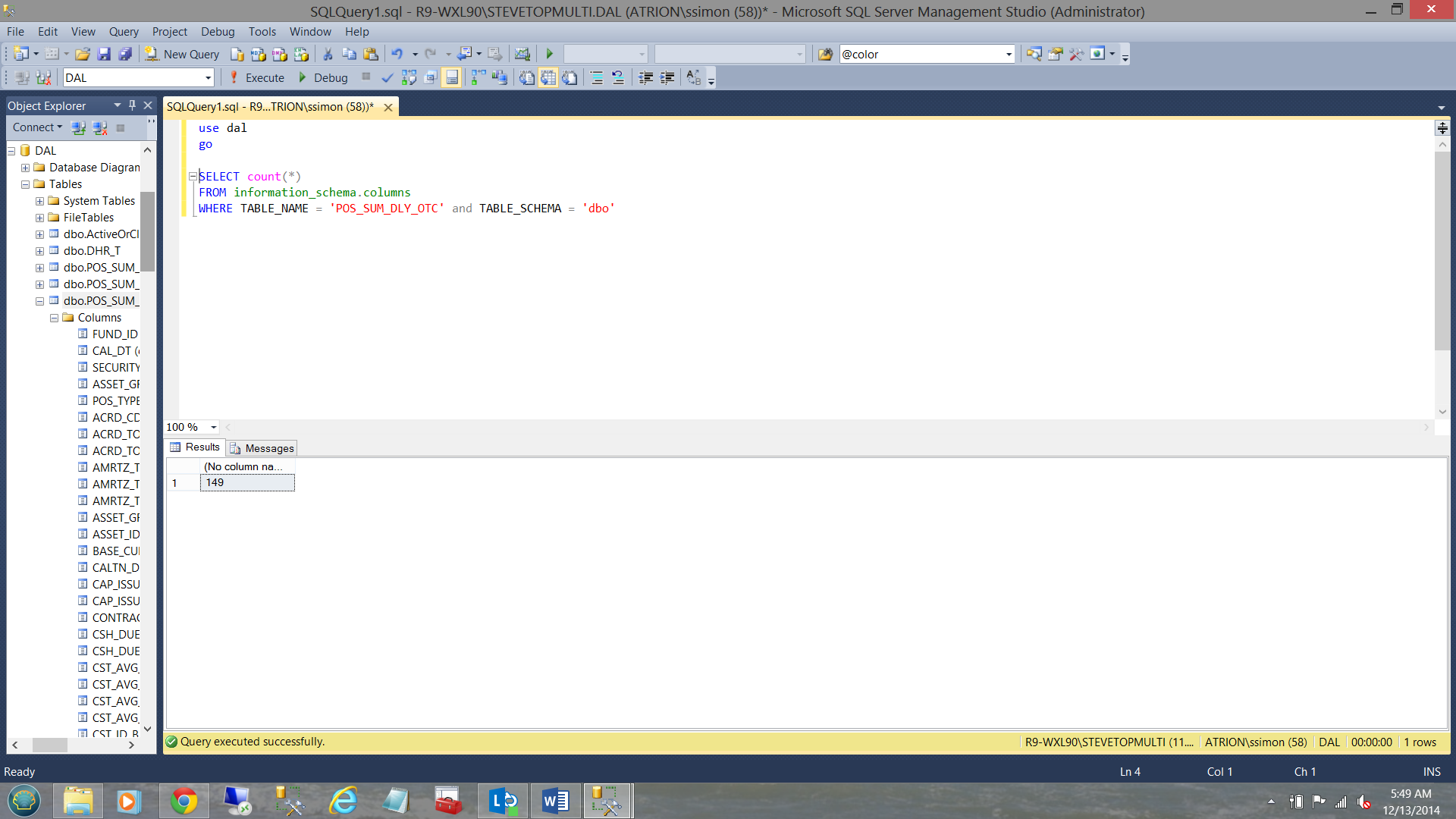The image size is (1456, 819).
Task: Switch to the Messages tab
Action: coord(262,448)
